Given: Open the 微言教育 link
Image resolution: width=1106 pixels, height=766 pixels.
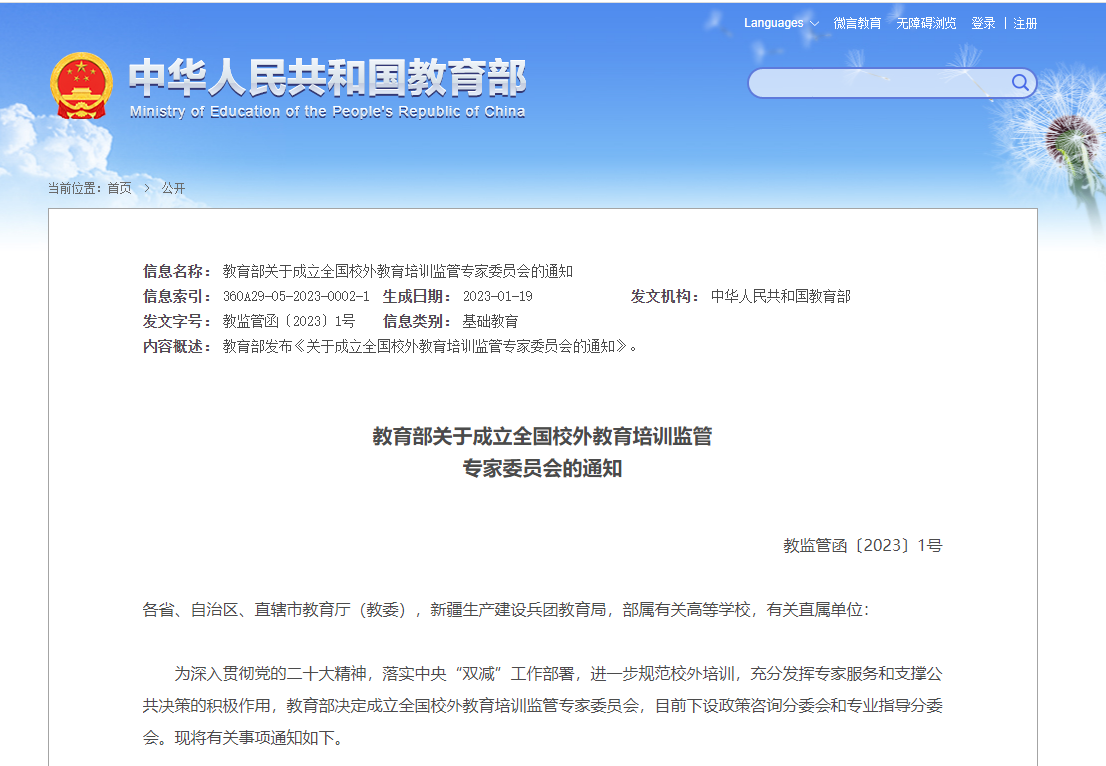Looking at the screenshot, I should click(x=857, y=23).
